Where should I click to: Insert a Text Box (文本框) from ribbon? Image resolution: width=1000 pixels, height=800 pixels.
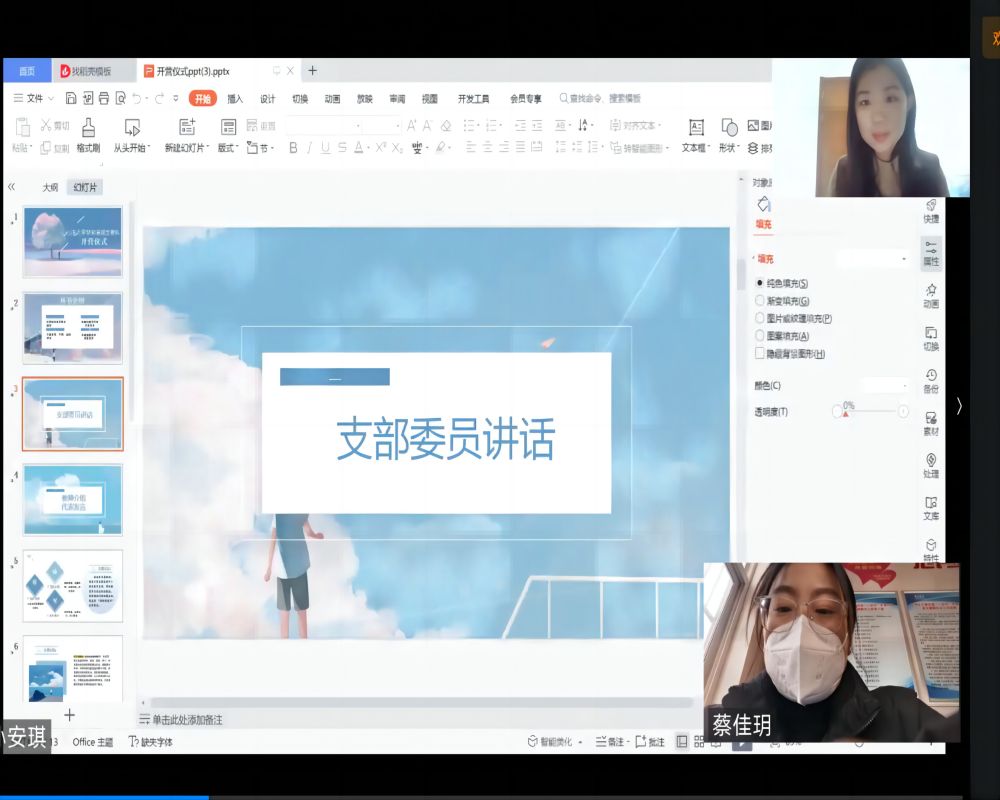tap(696, 128)
